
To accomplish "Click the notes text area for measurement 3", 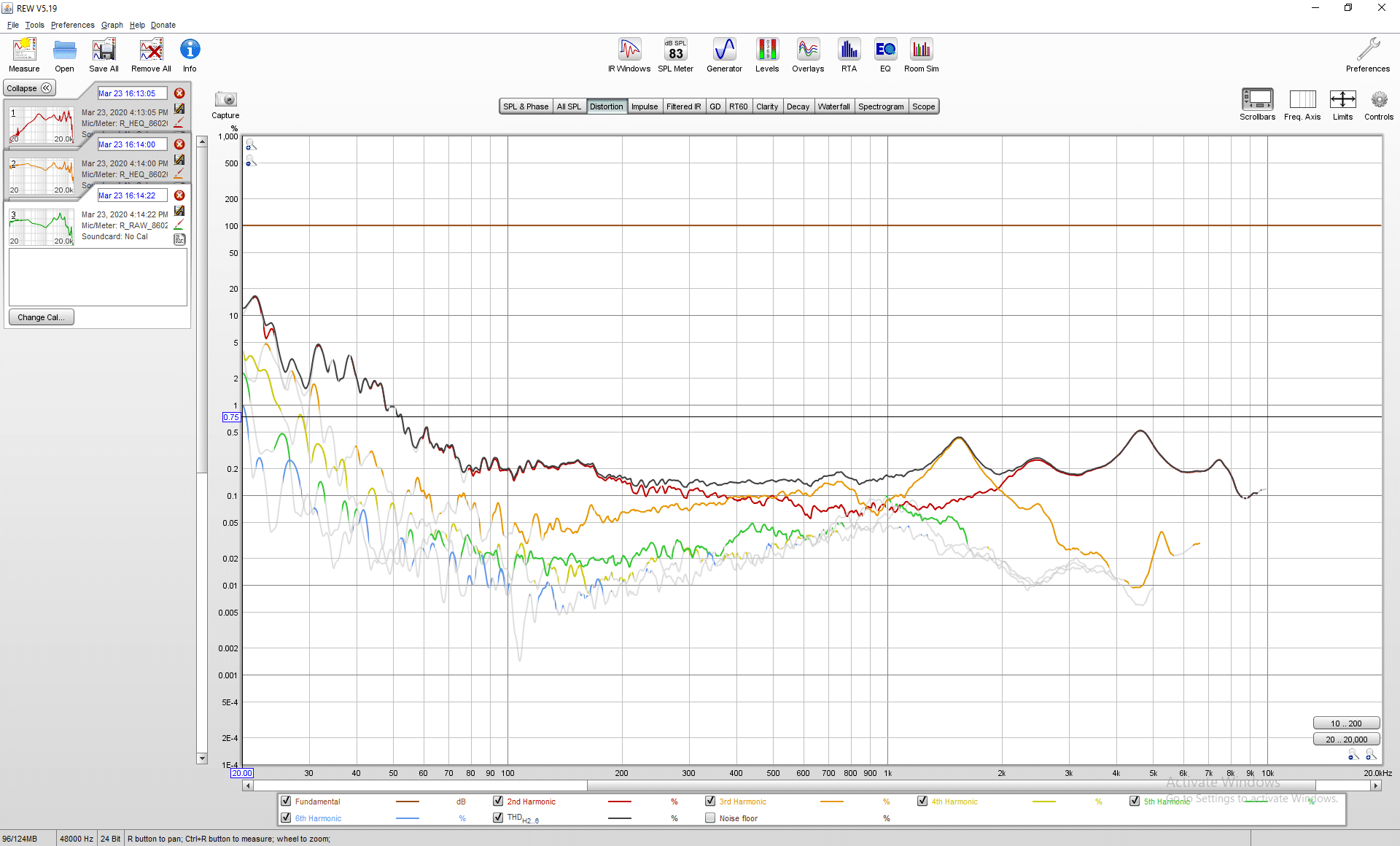I will [98, 277].
